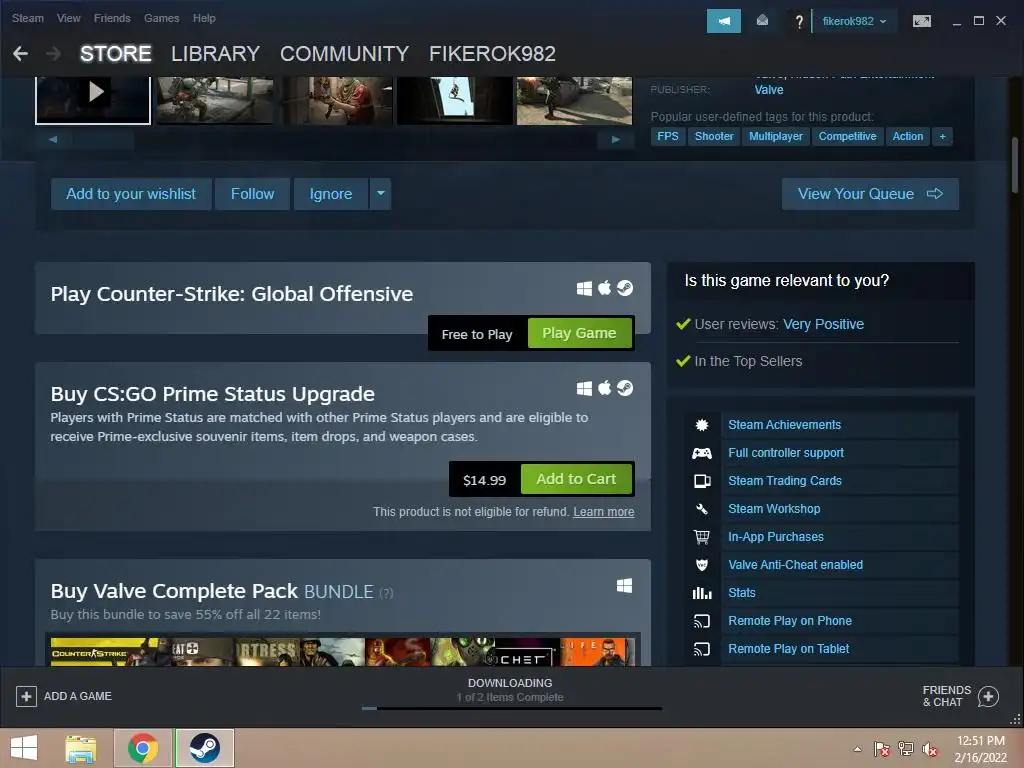
Task: Click the muted volume tray icon
Action: coord(930,749)
